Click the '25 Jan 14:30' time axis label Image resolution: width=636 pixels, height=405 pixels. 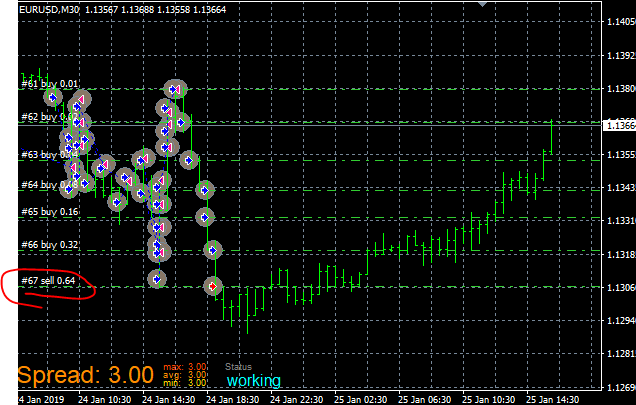[553, 400]
